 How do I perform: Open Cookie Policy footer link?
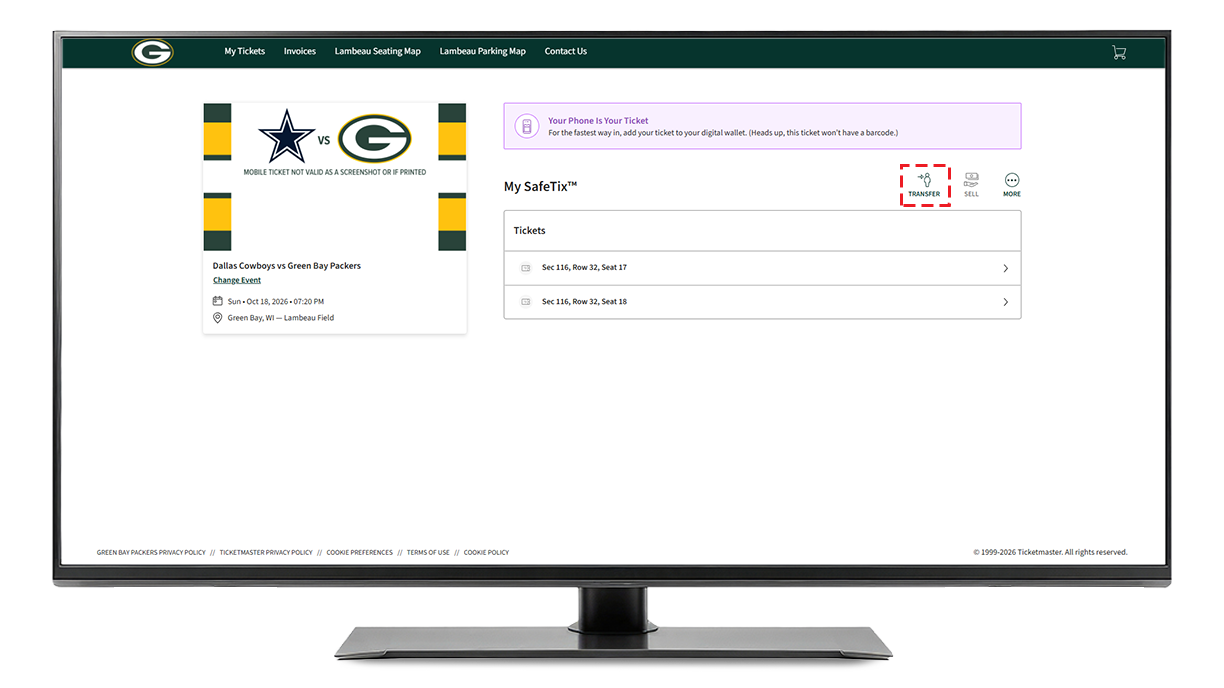[x=486, y=553]
